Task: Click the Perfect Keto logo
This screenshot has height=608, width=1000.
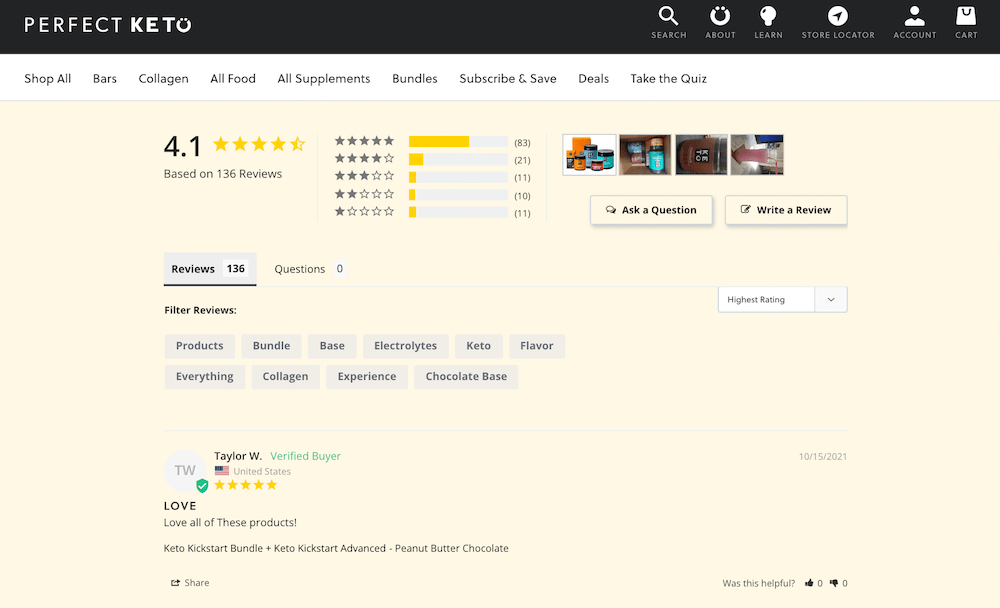Action: click(108, 25)
